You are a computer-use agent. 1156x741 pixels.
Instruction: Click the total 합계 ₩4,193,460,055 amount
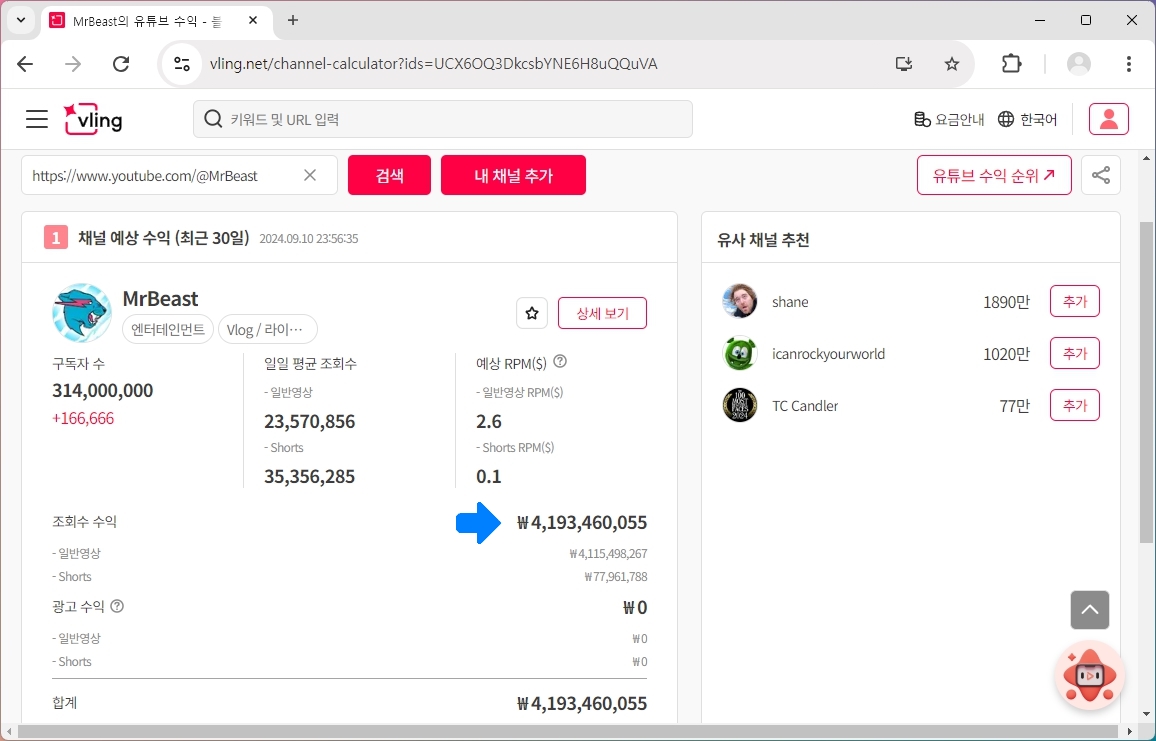tap(582, 703)
